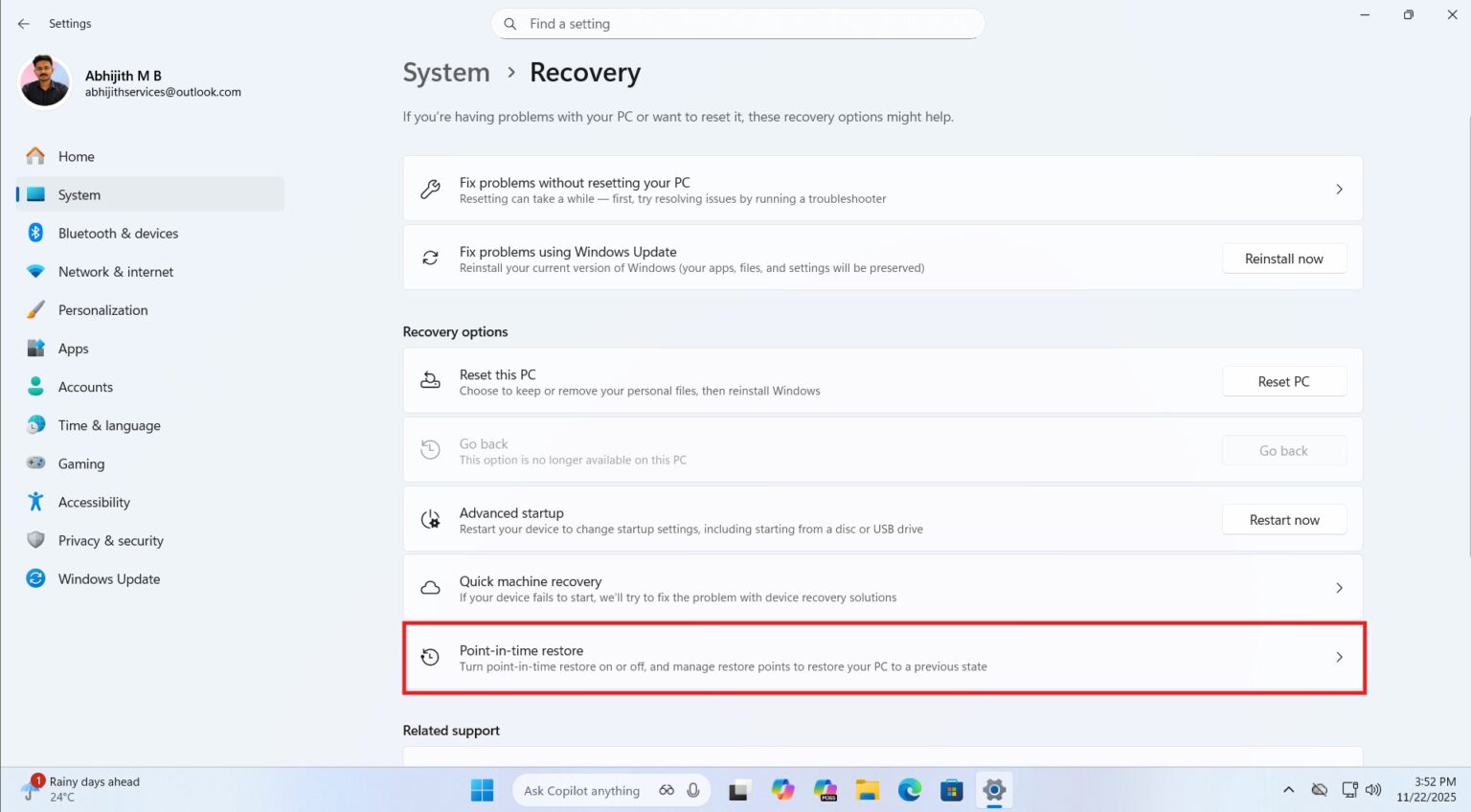The width and height of the screenshot is (1471, 812).
Task: Click the Reset this PC icon
Action: click(430, 380)
